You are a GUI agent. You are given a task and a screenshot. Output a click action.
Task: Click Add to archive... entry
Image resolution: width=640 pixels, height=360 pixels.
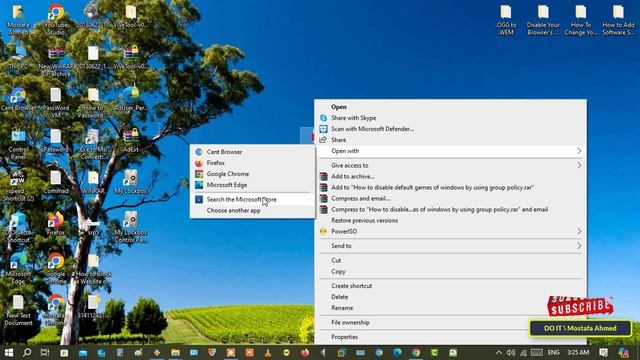[x=450, y=177]
